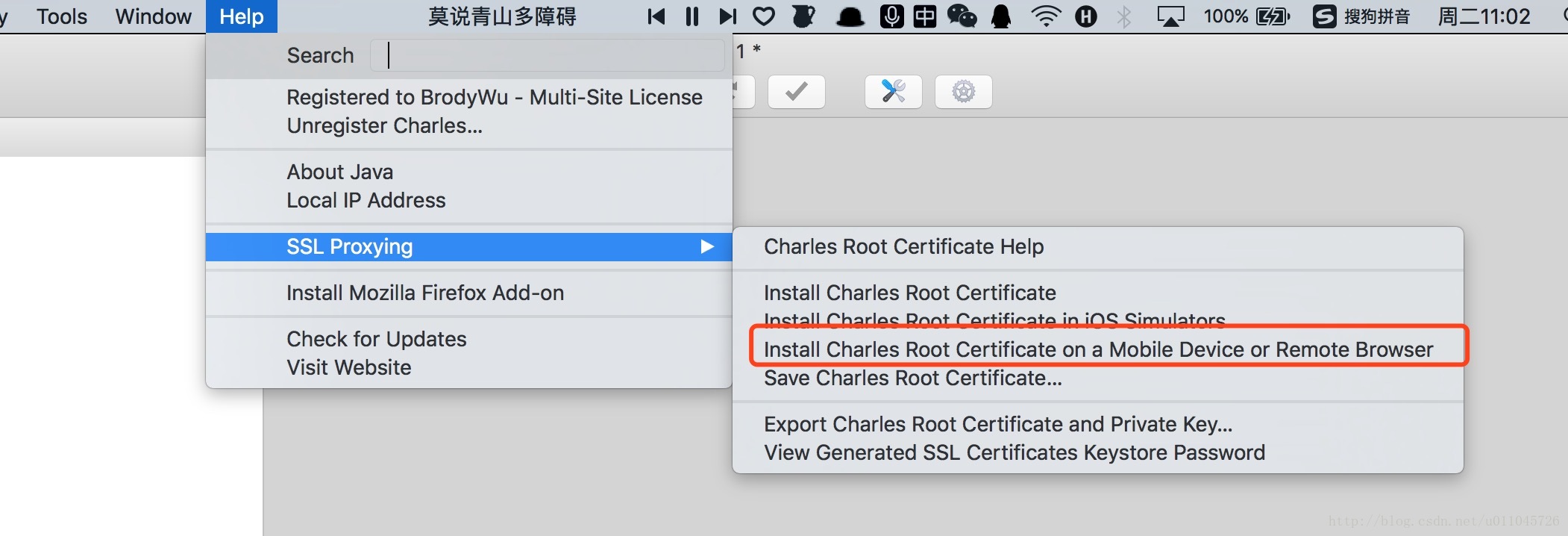This screenshot has width=1568, height=536.
Task: Skip to next track in menu bar
Action: tap(727, 16)
